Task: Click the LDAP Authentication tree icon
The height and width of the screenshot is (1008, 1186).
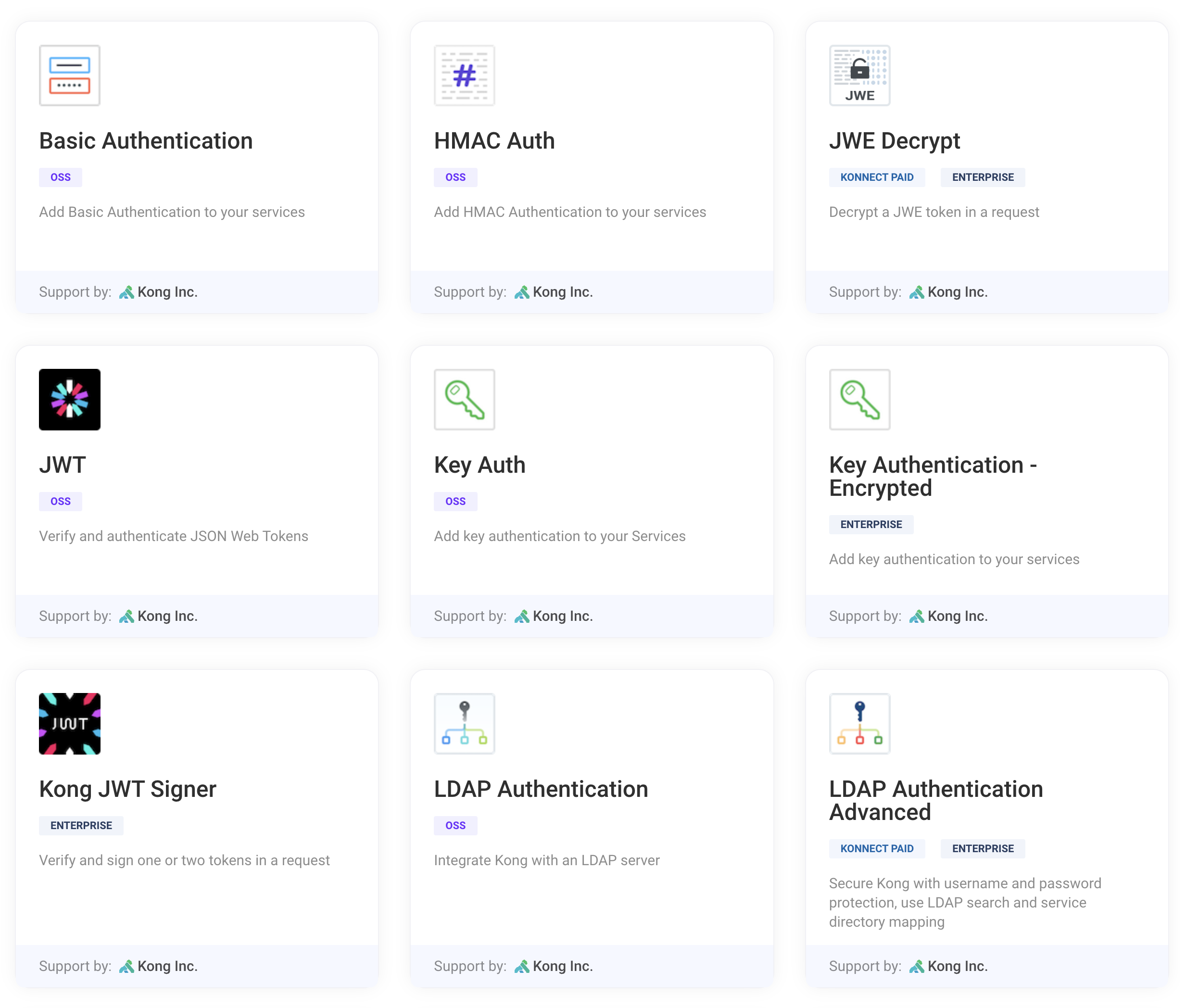Action: [464, 723]
